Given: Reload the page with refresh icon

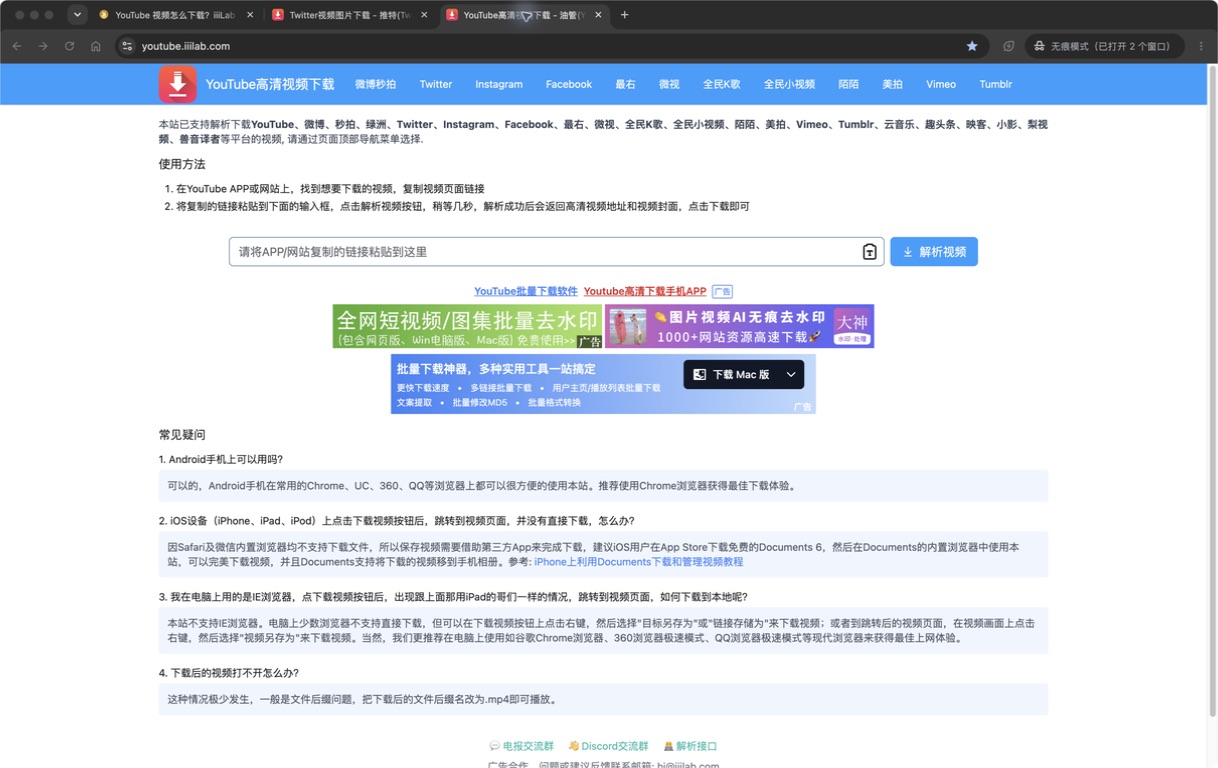Looking at the screenshot, I should (x=69, y=46).
